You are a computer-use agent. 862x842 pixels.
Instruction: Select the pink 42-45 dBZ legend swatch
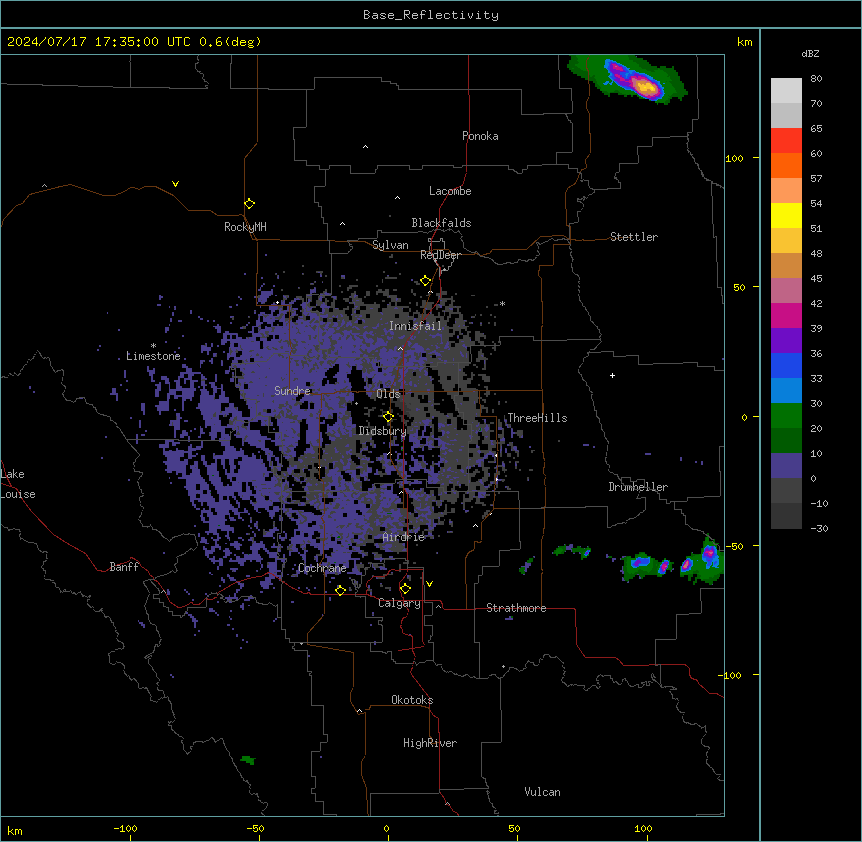click(786, 291)
